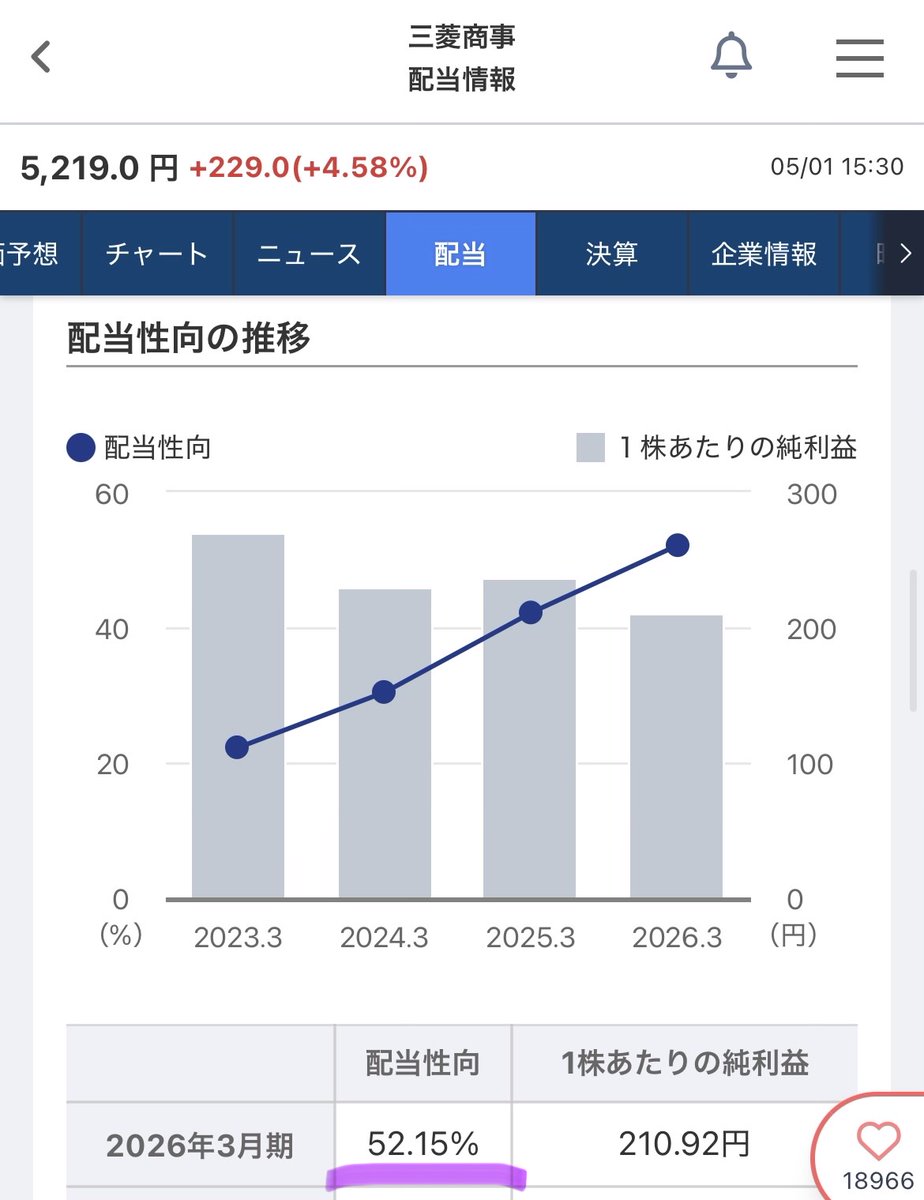The height and width of the screenshot is (1200, 924).
Task: Click the stock price 5,219.0 円
Action: click(x=99, y=168)
